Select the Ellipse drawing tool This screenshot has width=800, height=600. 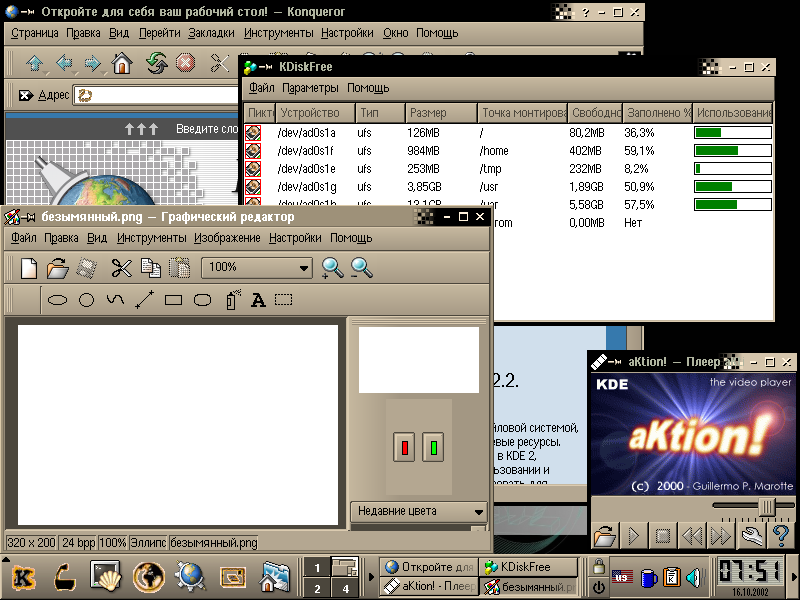(57, 300)
